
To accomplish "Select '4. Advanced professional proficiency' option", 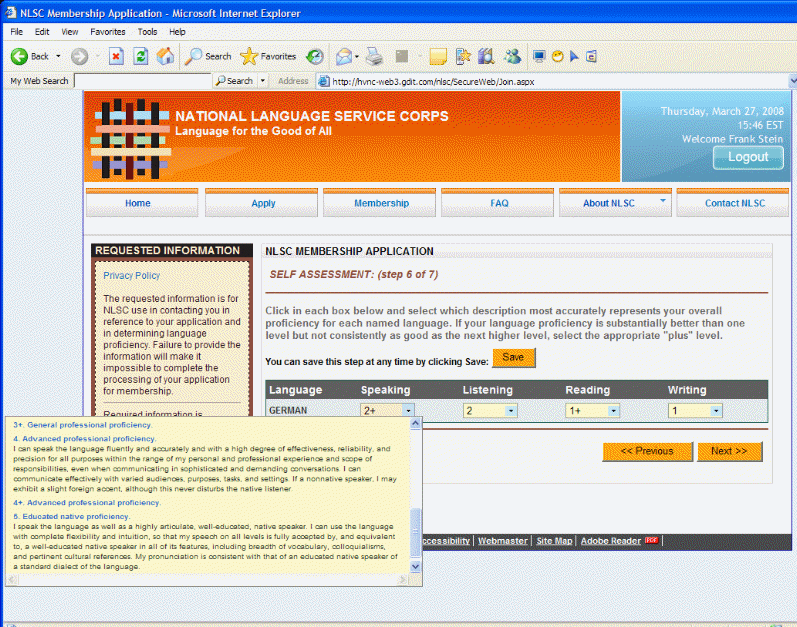I will pos(84,438).
